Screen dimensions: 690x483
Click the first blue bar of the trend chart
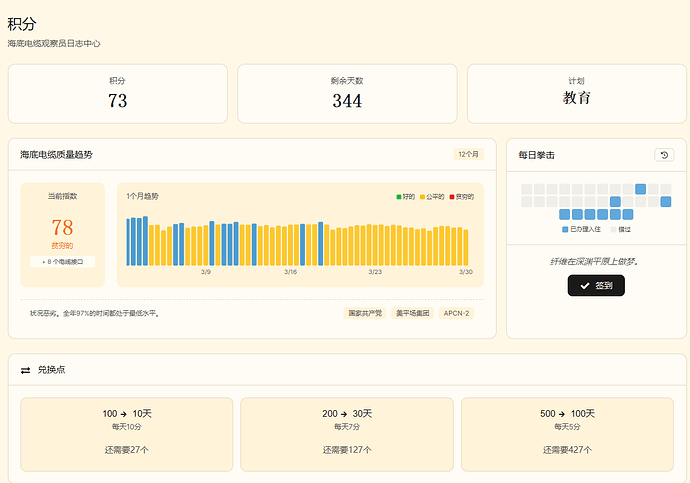tap(128, 242)
